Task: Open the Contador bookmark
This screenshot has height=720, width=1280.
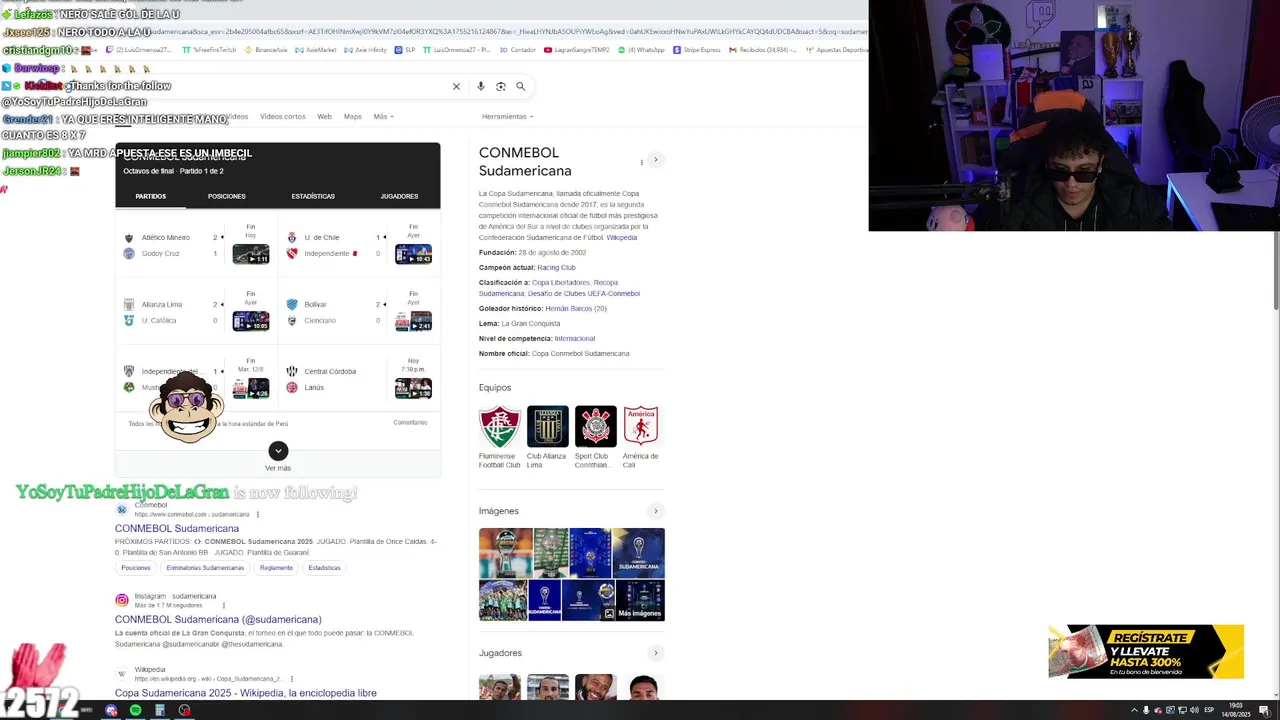Action: [520, 49]
